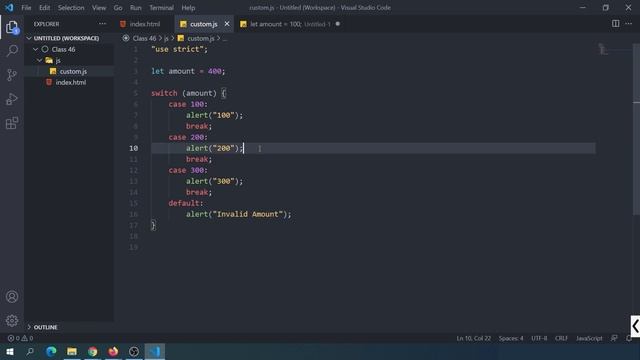This screenshot has width=640, height=360.
Task: Close the custom.js tab
Action: (227, 24)
